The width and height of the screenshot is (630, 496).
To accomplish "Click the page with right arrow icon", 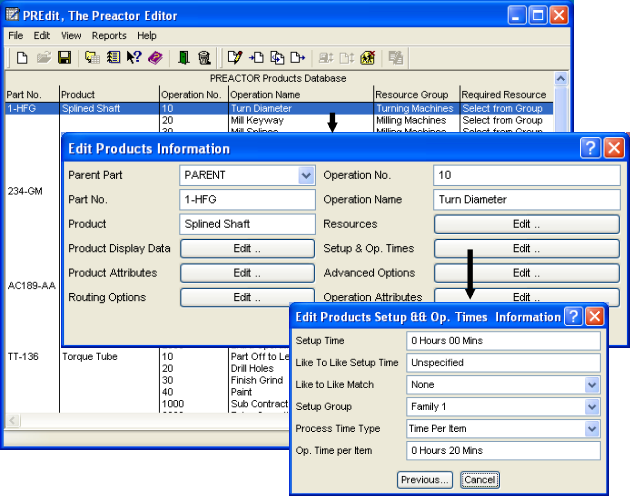I will [x=298, y=58].
